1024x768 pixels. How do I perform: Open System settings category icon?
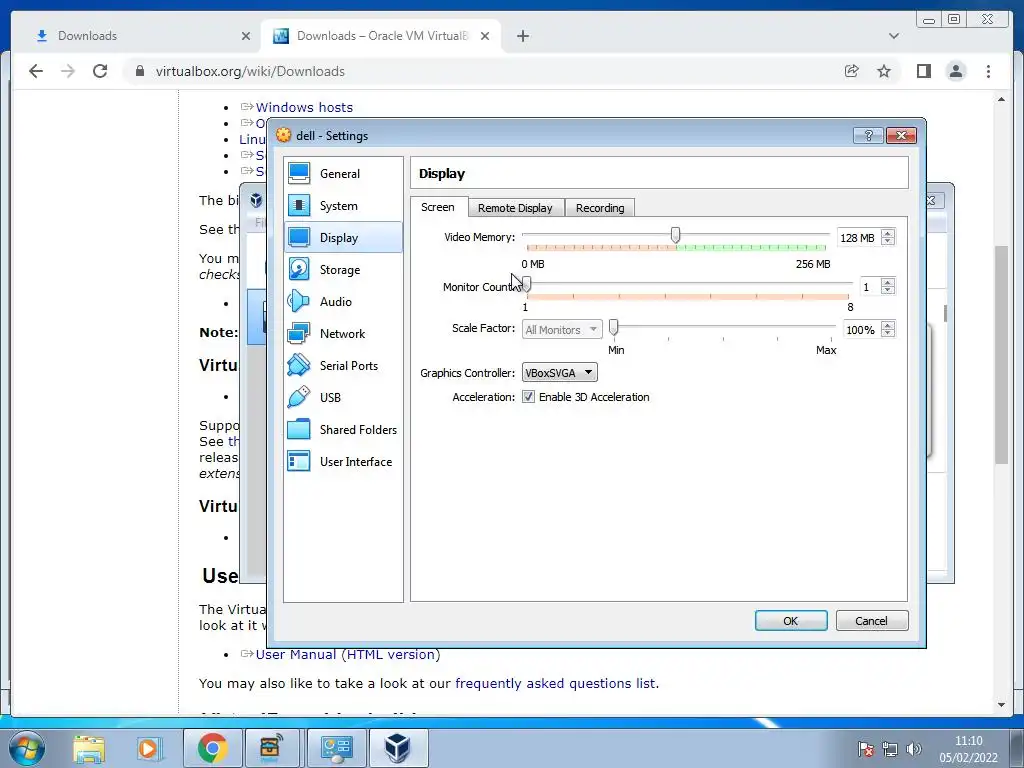tap(299, 206)
